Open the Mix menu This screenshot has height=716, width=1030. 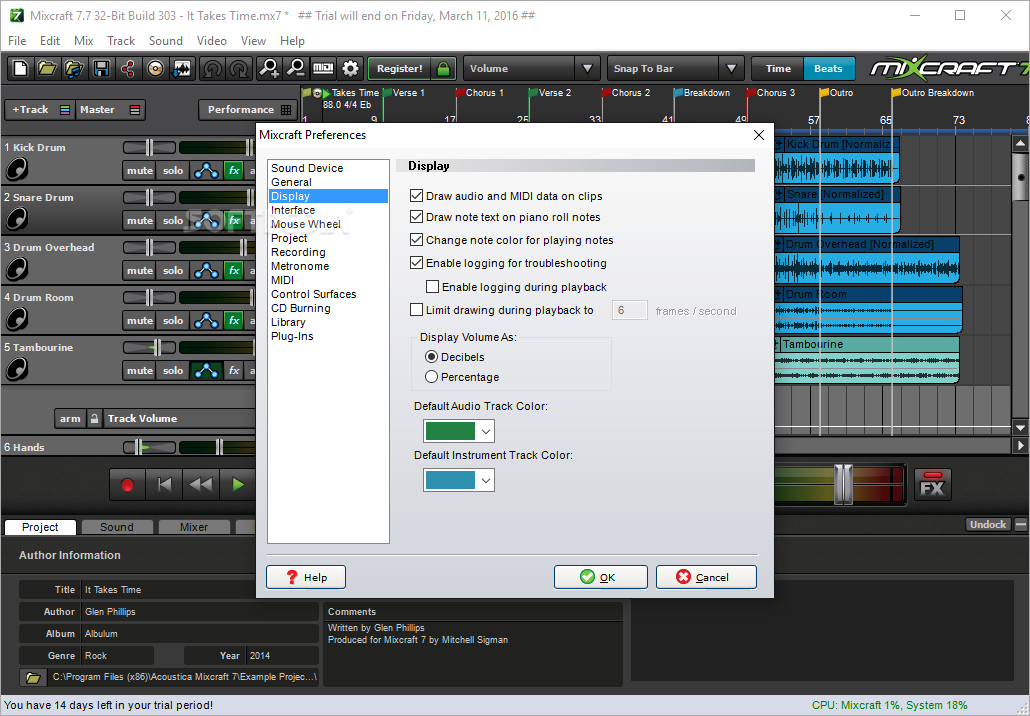coord(83,41)
